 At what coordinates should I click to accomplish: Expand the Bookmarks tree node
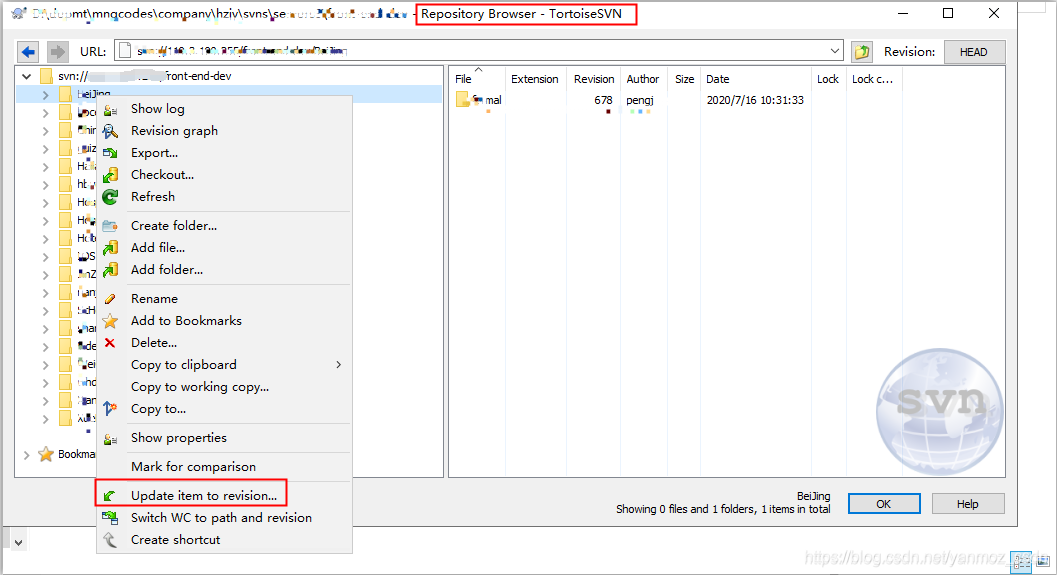pos(26,455)
